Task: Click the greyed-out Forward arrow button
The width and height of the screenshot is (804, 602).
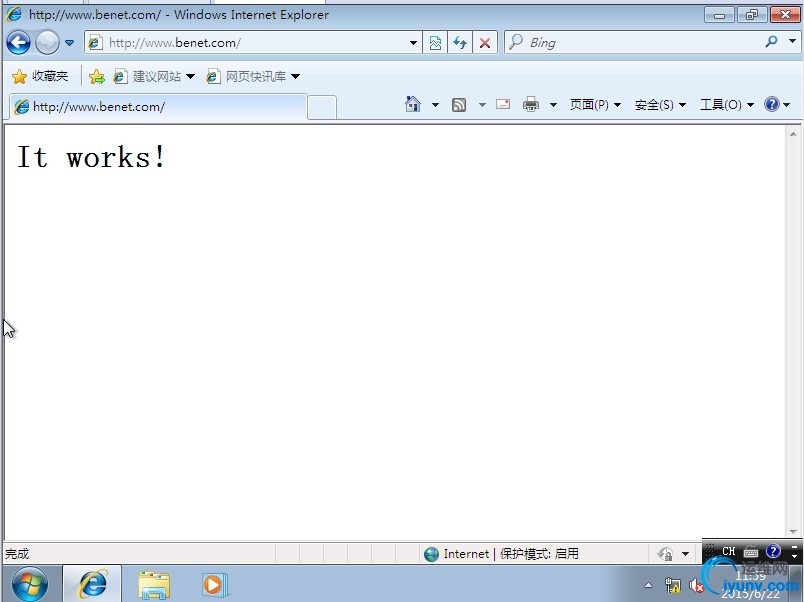Action: pos(47,43)
